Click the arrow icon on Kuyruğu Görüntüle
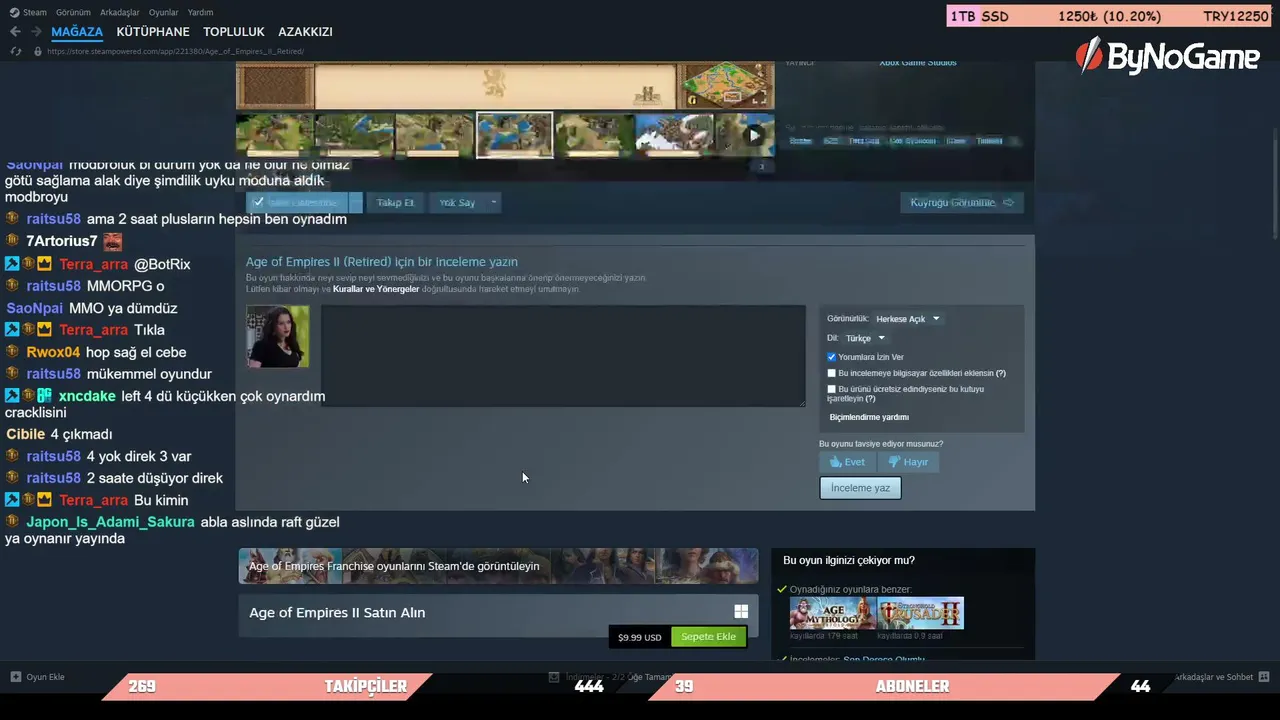This screenshot has width=1280, height=720. coord(1008,203)
